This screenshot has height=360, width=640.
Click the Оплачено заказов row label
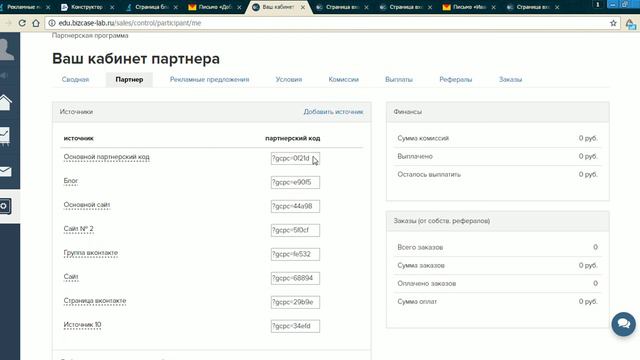pyautogui.click(x=427, y=283)
